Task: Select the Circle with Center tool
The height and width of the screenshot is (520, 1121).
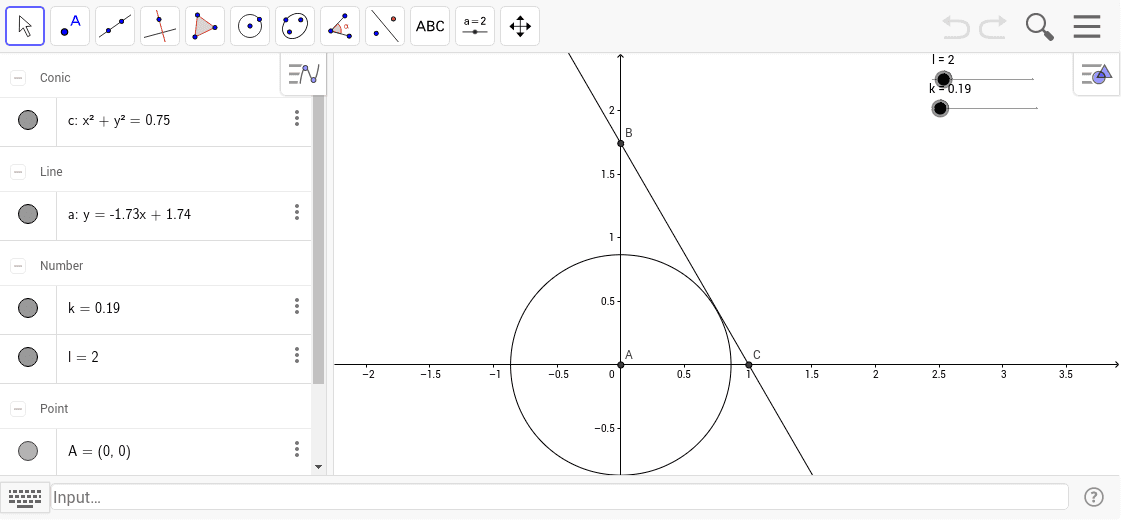Action: pyautogui.click(x=250, y=26)
